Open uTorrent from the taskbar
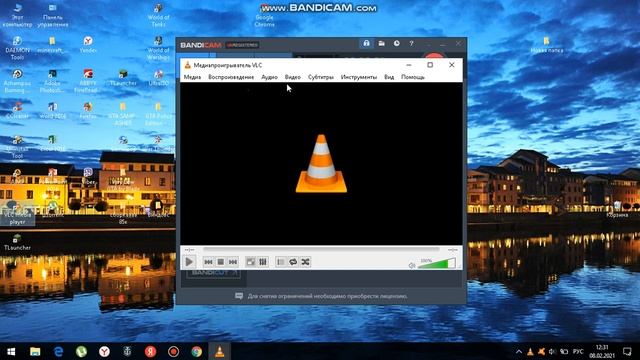The height and width of the screenshot is (360, 640). tap(81, 351)
